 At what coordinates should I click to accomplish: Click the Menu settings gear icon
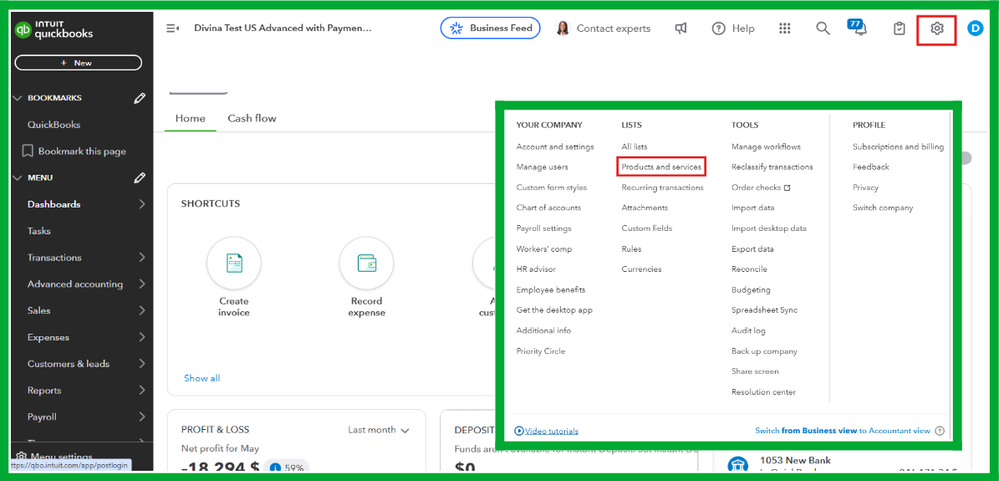(x=21, y=456)
